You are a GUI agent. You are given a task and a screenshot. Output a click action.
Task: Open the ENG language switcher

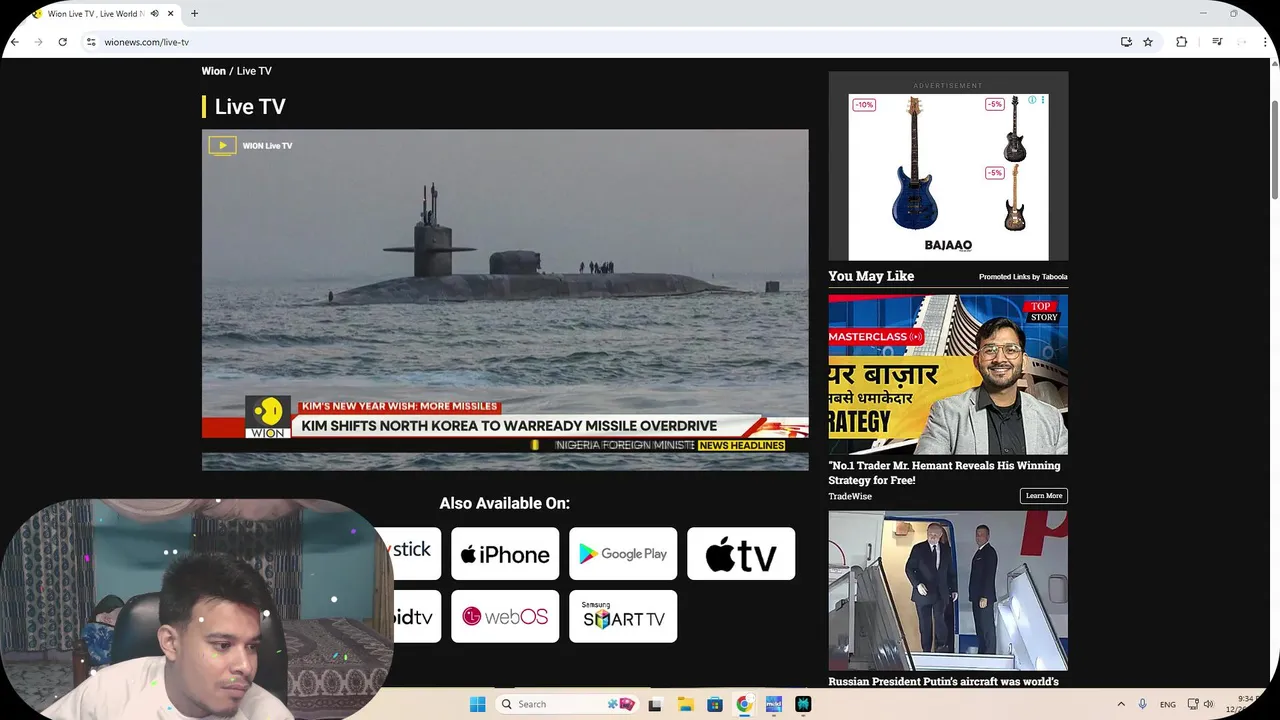click(1168, 704)
